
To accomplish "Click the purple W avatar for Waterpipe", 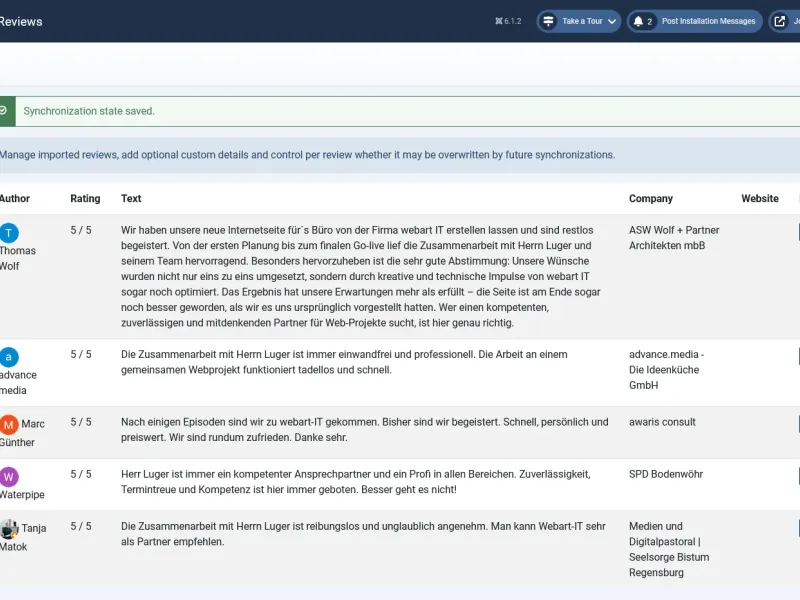I will coord(9,477).
